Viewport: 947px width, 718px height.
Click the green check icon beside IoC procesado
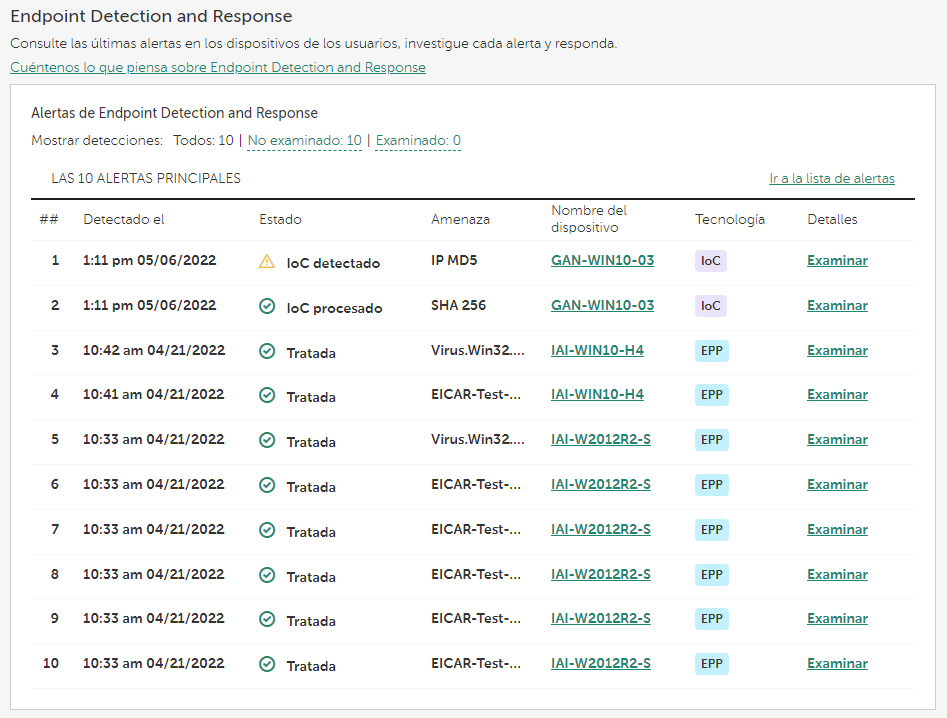pos(266,306)
